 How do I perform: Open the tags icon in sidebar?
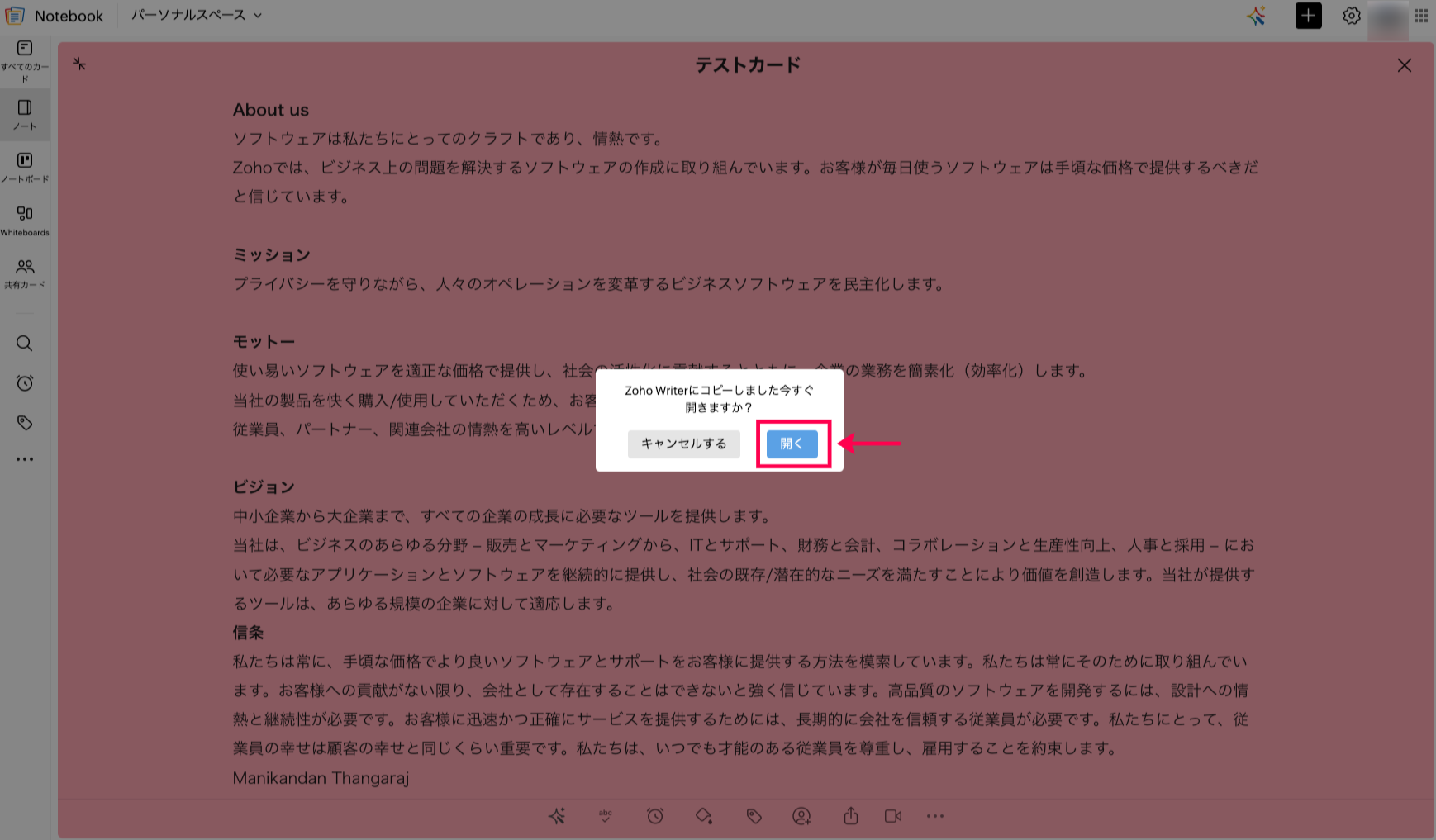click(25, 423)
